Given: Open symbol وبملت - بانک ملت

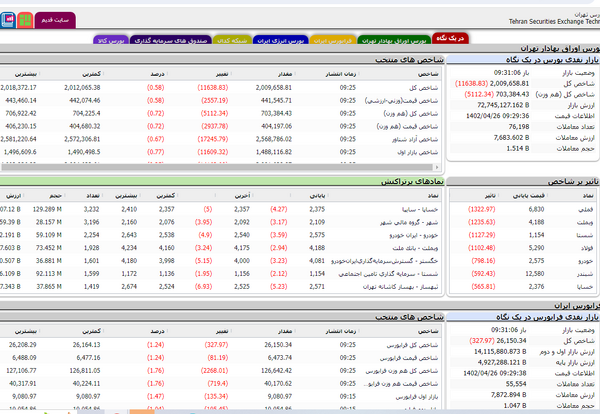Looking at the screenshot, I should click(415, 248).
